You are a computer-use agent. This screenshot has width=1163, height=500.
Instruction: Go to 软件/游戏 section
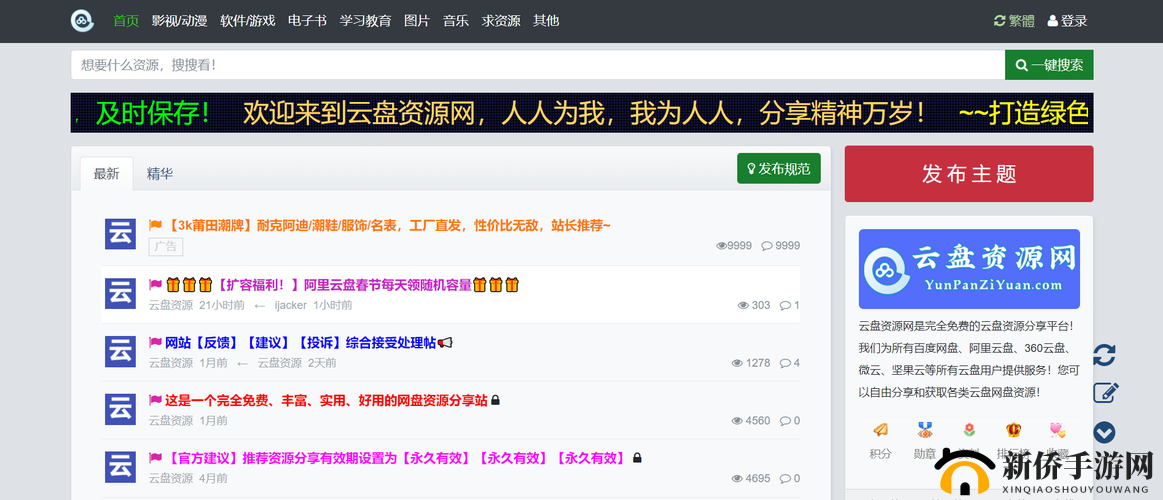[248, 21]
